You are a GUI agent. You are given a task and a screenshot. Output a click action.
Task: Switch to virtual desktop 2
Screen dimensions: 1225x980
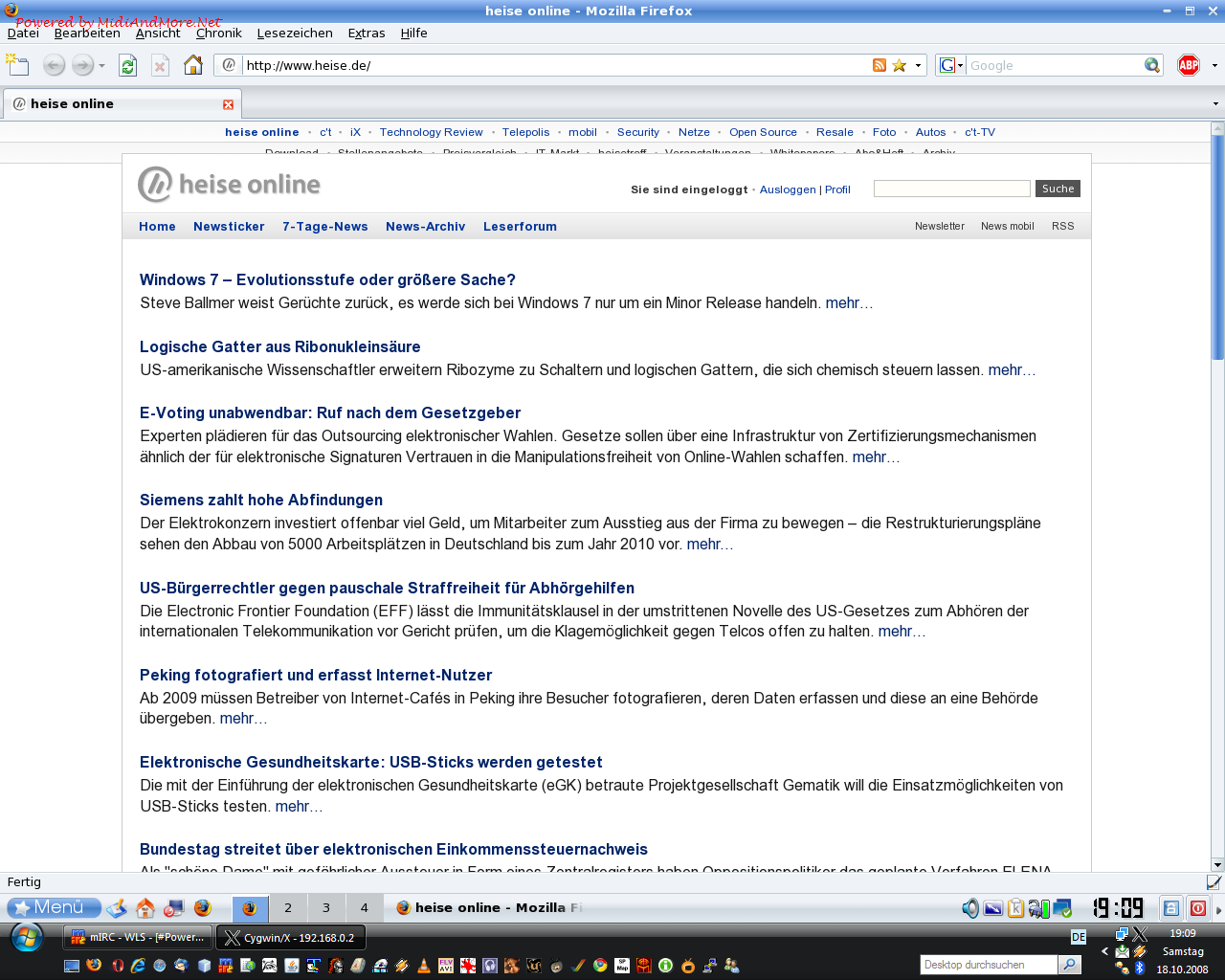click(288, 908)
